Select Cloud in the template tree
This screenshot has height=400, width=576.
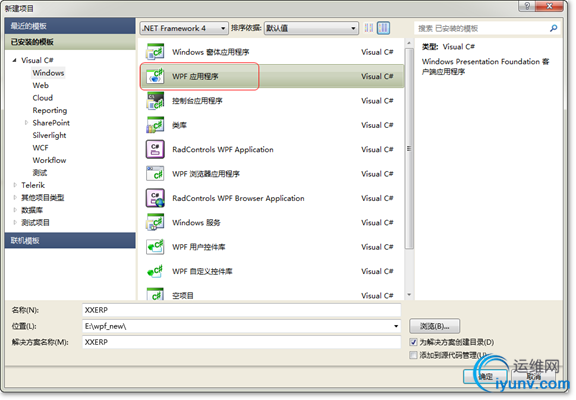coord(43,98)
